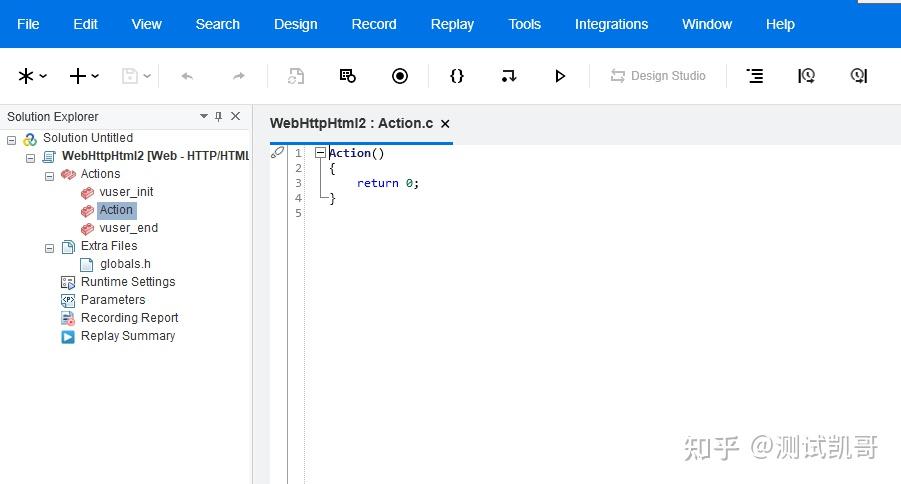Click the Replay play icon

(560, 76)
